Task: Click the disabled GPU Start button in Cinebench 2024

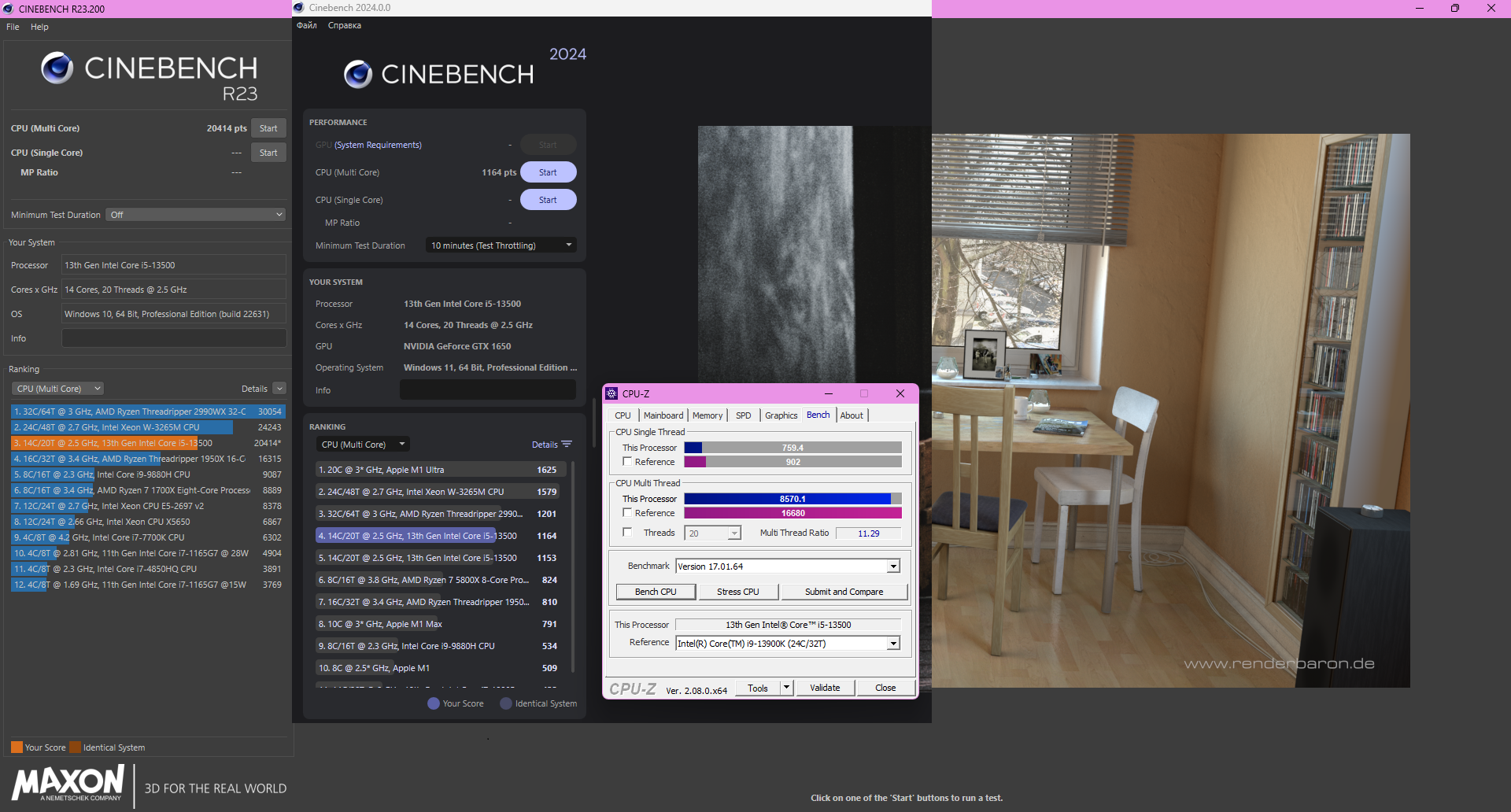Action: (548, 145)
